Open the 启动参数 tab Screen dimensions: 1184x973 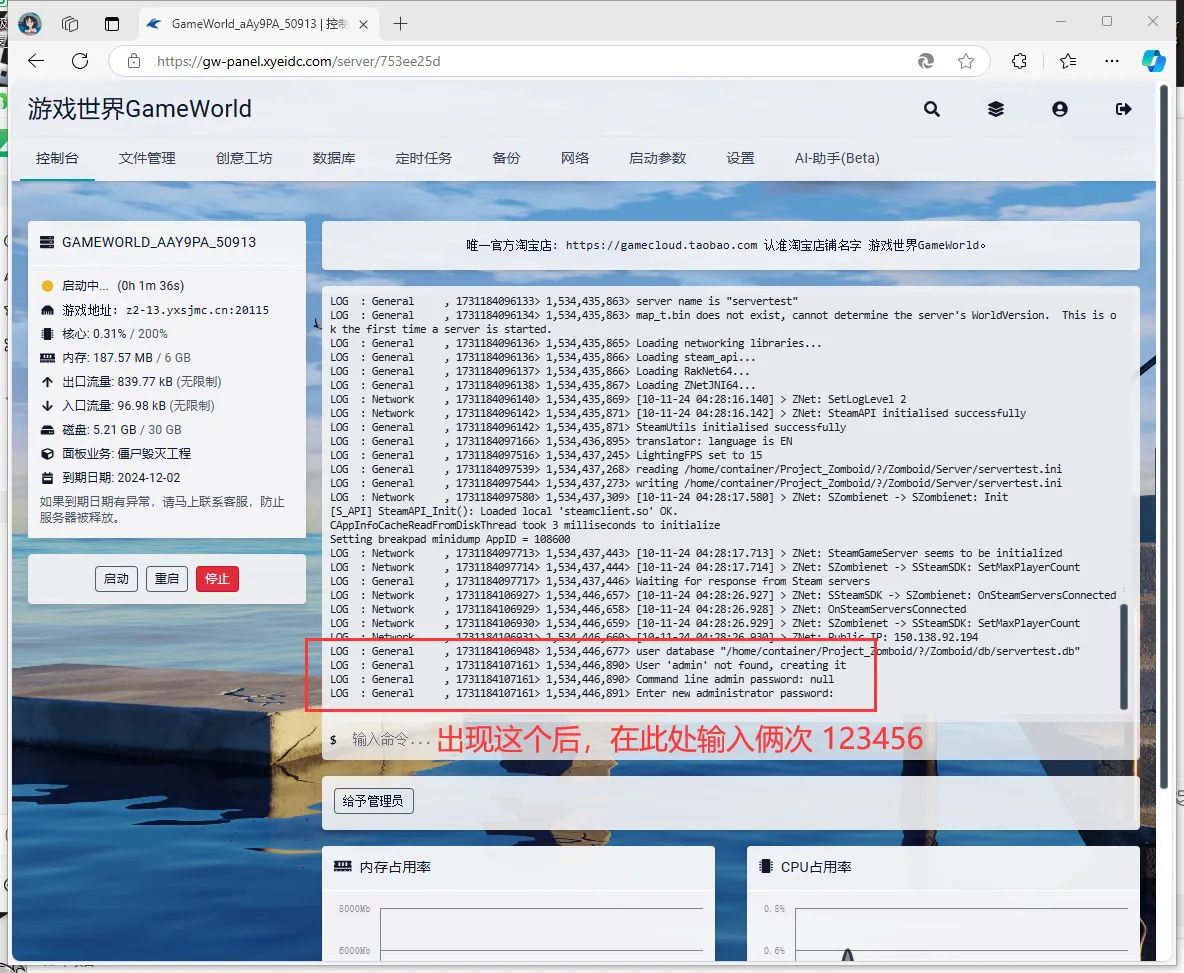(657, 158)
